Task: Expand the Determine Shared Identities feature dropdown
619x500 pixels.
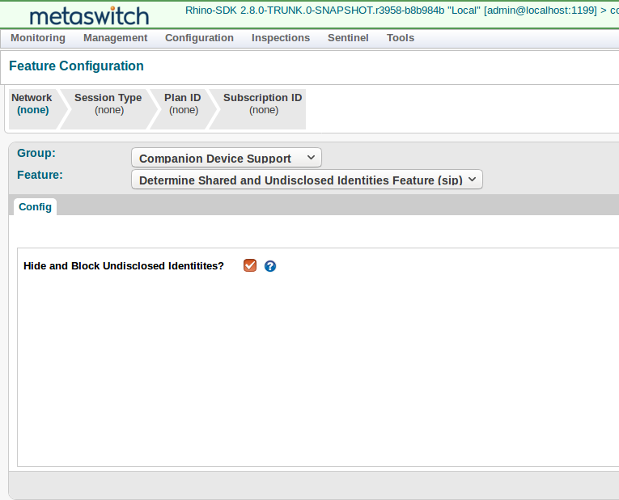Action: tap(307, 180)
